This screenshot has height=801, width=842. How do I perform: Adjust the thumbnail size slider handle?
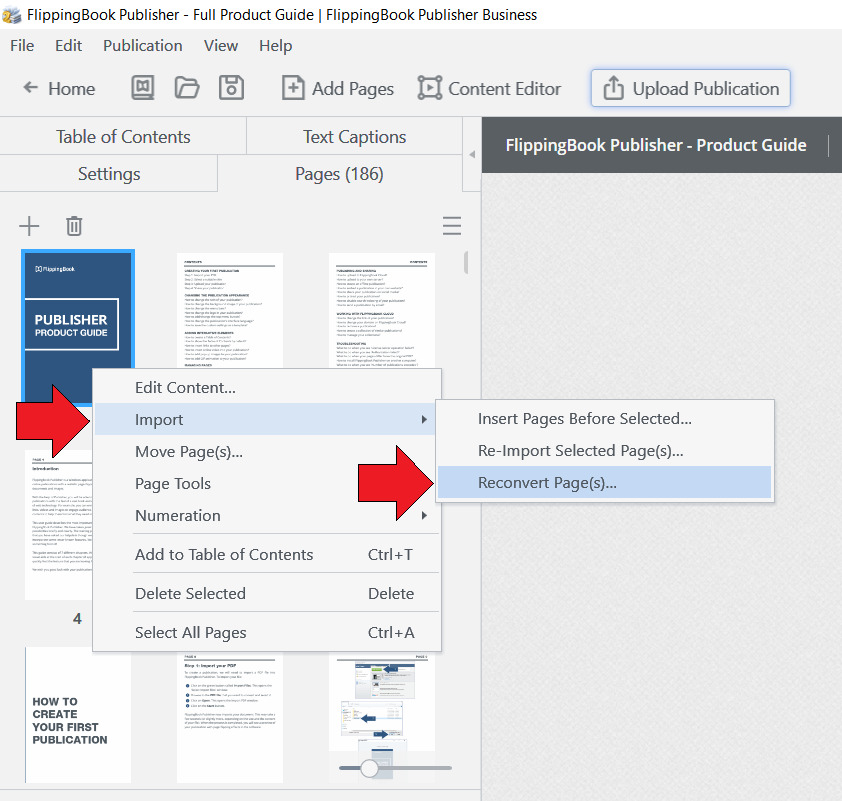pyautogui.click(x=369, y=768)
